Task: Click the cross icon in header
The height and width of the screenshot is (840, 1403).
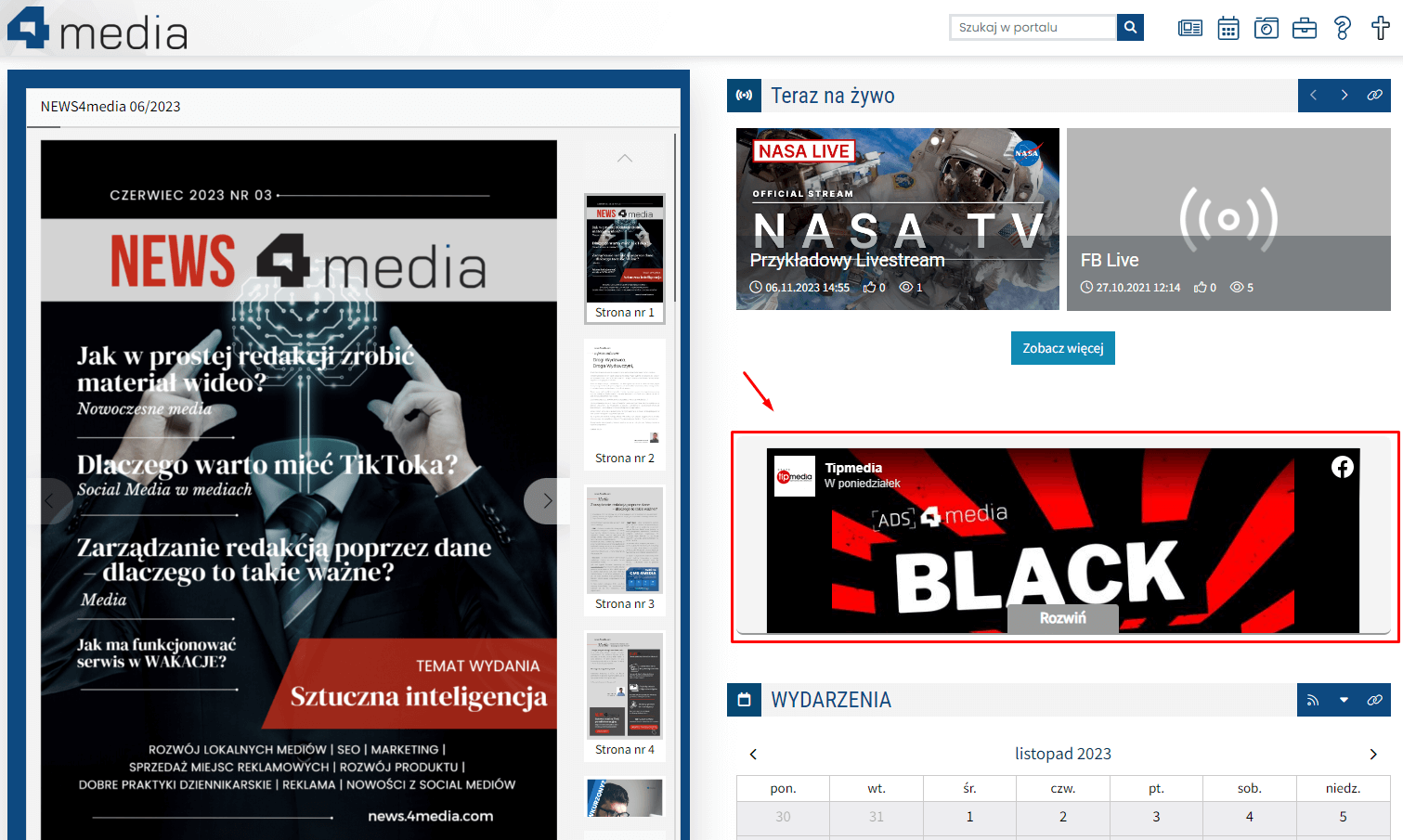Action: point(1381,28)
